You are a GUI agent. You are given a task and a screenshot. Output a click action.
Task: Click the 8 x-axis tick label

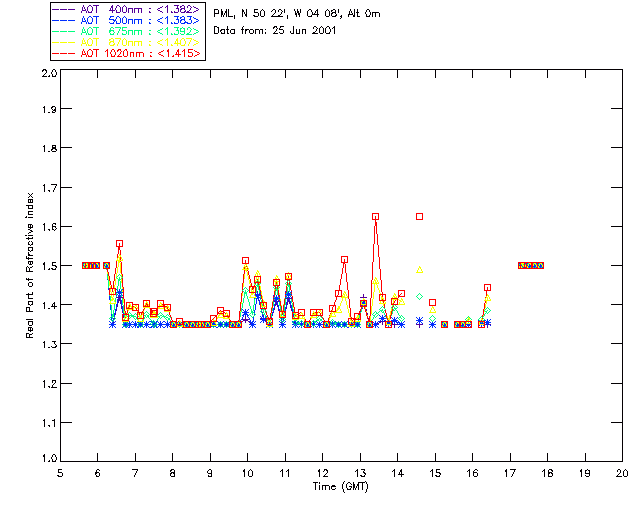[173, 473]
